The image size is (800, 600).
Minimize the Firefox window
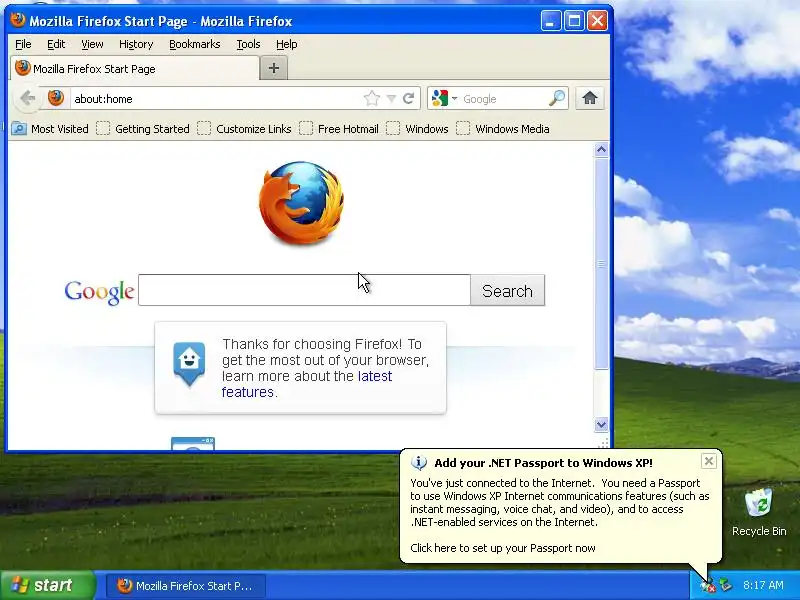click(x=551, y=21)
